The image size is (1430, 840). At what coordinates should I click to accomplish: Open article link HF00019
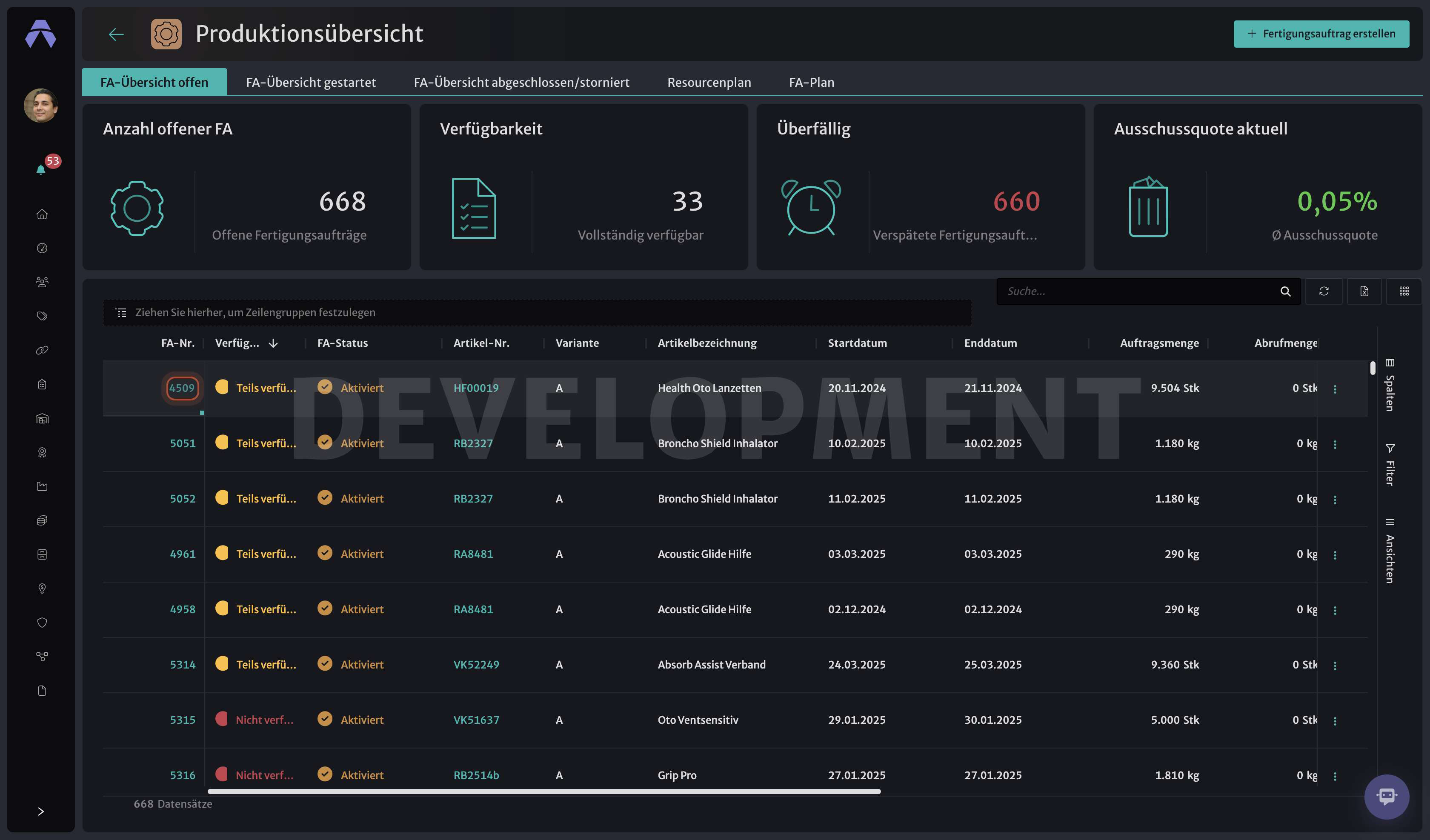tap(475, 388)
